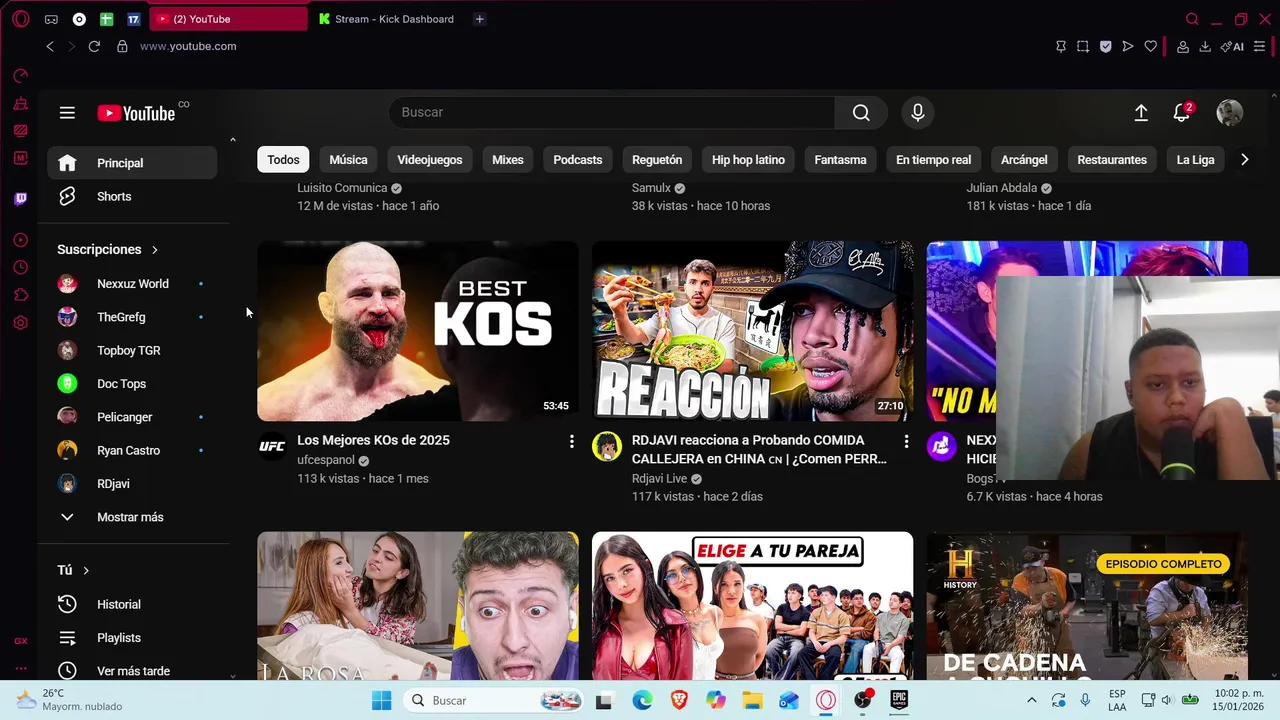Open a new browser tab
Image resolution: width=1280 pixels, height=720 pixels.
[480, 19]
